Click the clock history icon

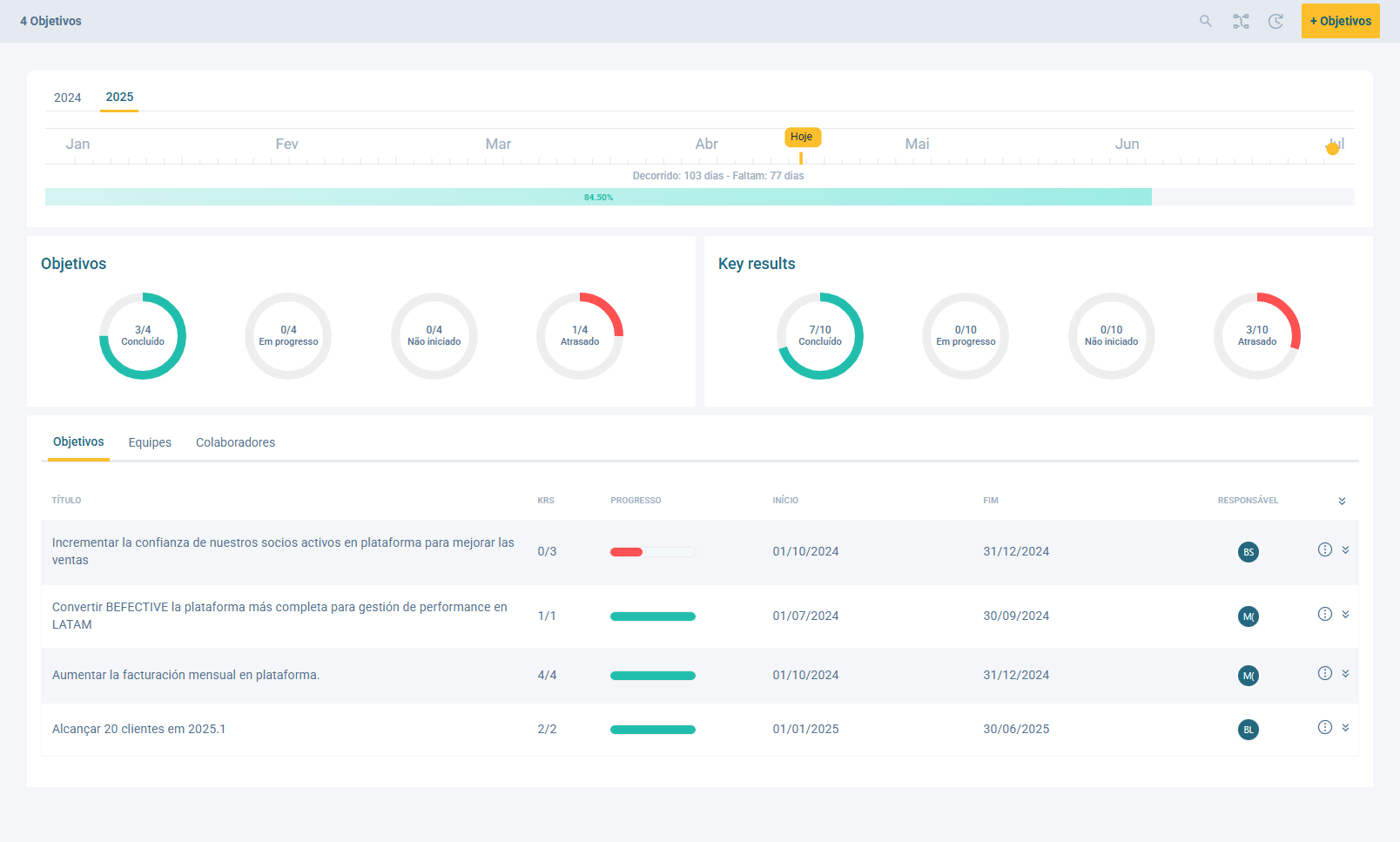coord(1275,21)
